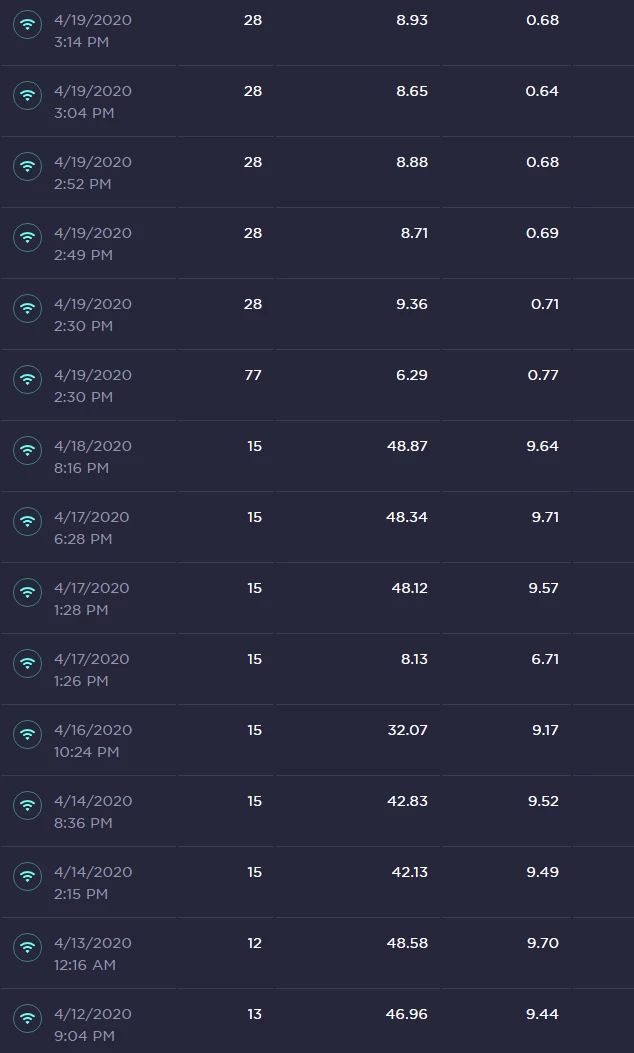Click the Wi-Fi icon for 2:49 PM result
The width and height of the screenshot is (634, 1053).
coord(28,237)
